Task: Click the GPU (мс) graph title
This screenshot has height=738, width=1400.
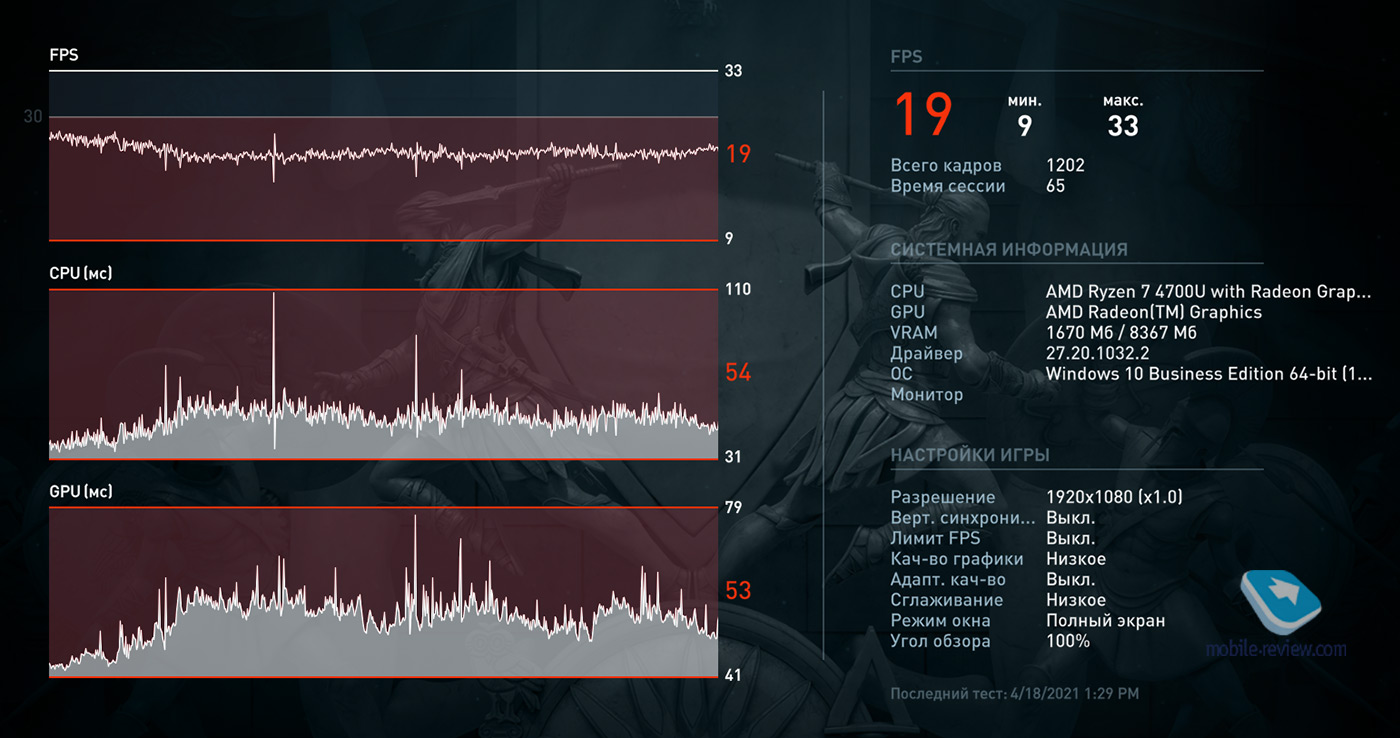Action: 81,492
